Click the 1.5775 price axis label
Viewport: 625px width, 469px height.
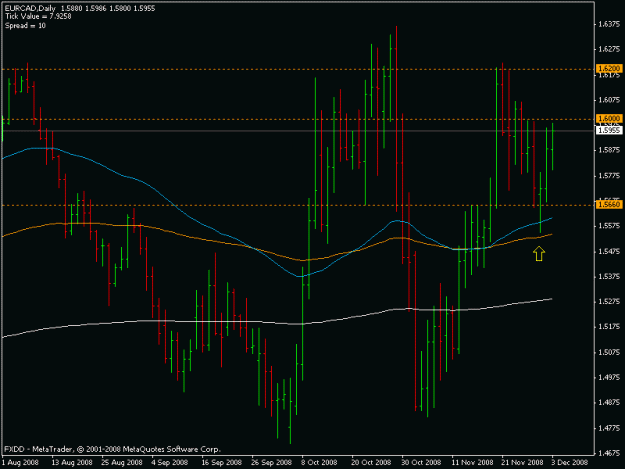pos(609,175)
